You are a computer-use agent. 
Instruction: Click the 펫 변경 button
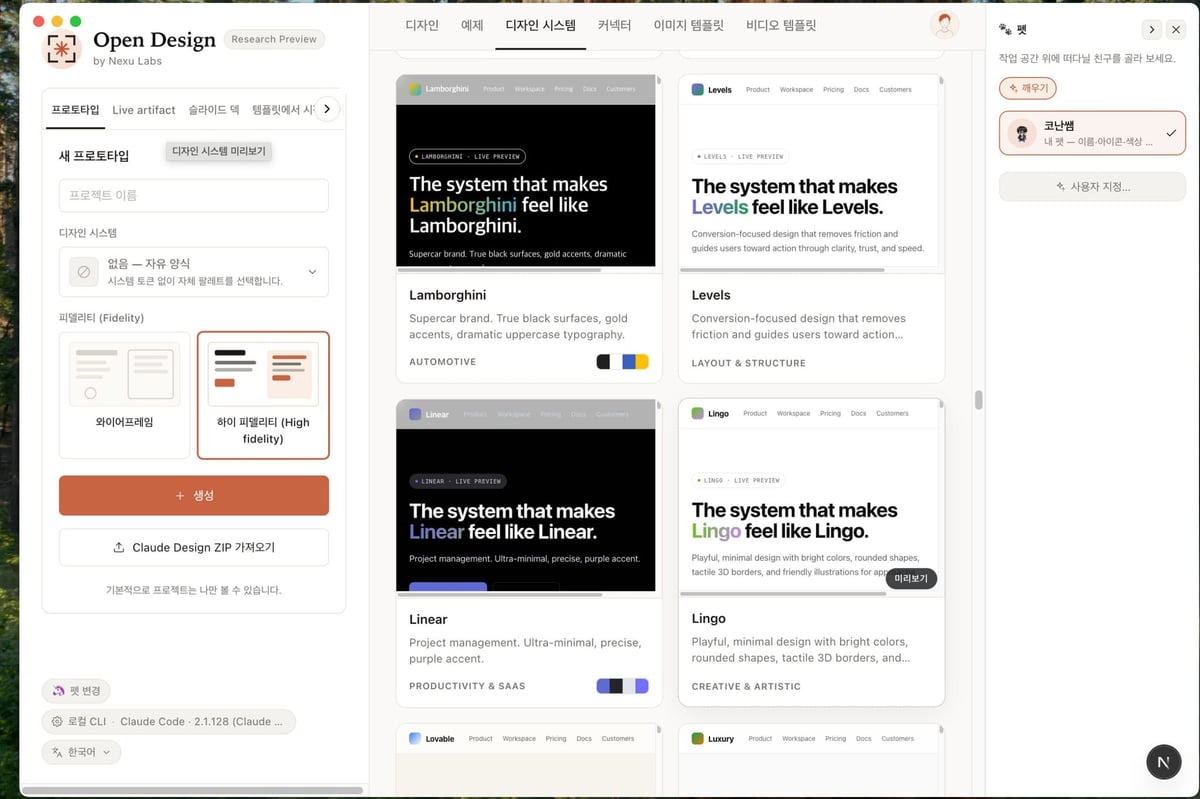(x=77, y=691)
